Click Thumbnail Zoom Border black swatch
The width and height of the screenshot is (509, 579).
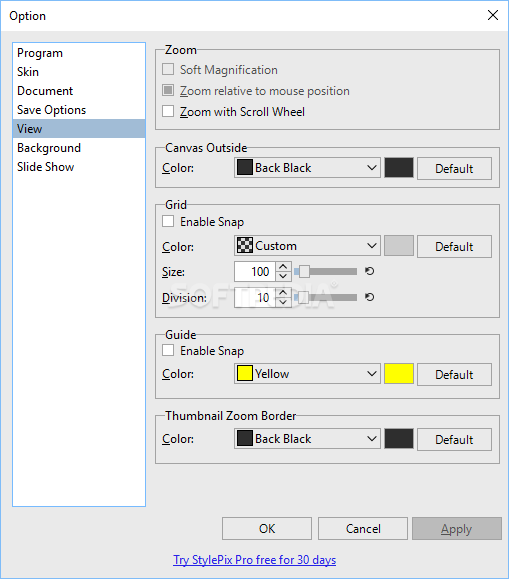click(x=399, y=439)
